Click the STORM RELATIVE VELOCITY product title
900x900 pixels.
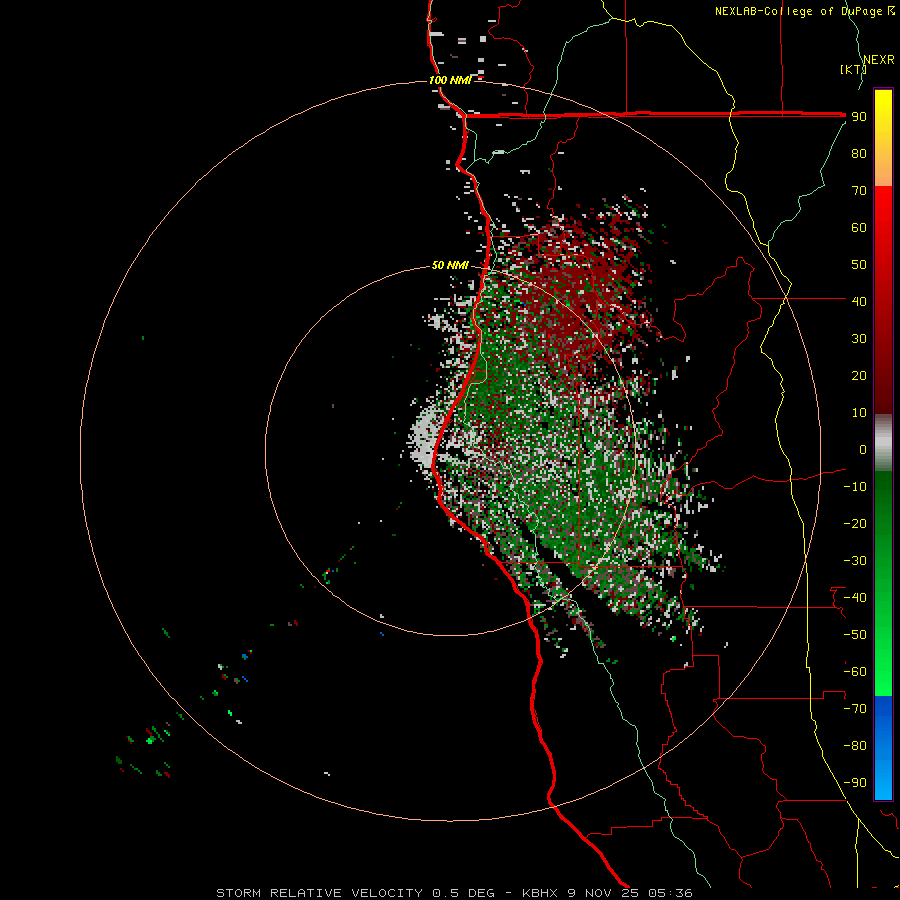pos(320,893)
